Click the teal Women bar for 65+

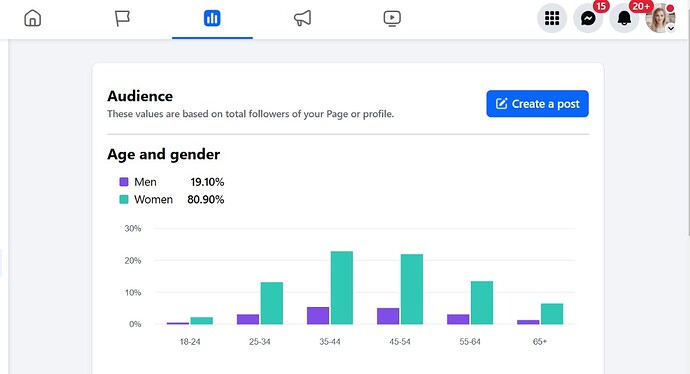point(552,314)
